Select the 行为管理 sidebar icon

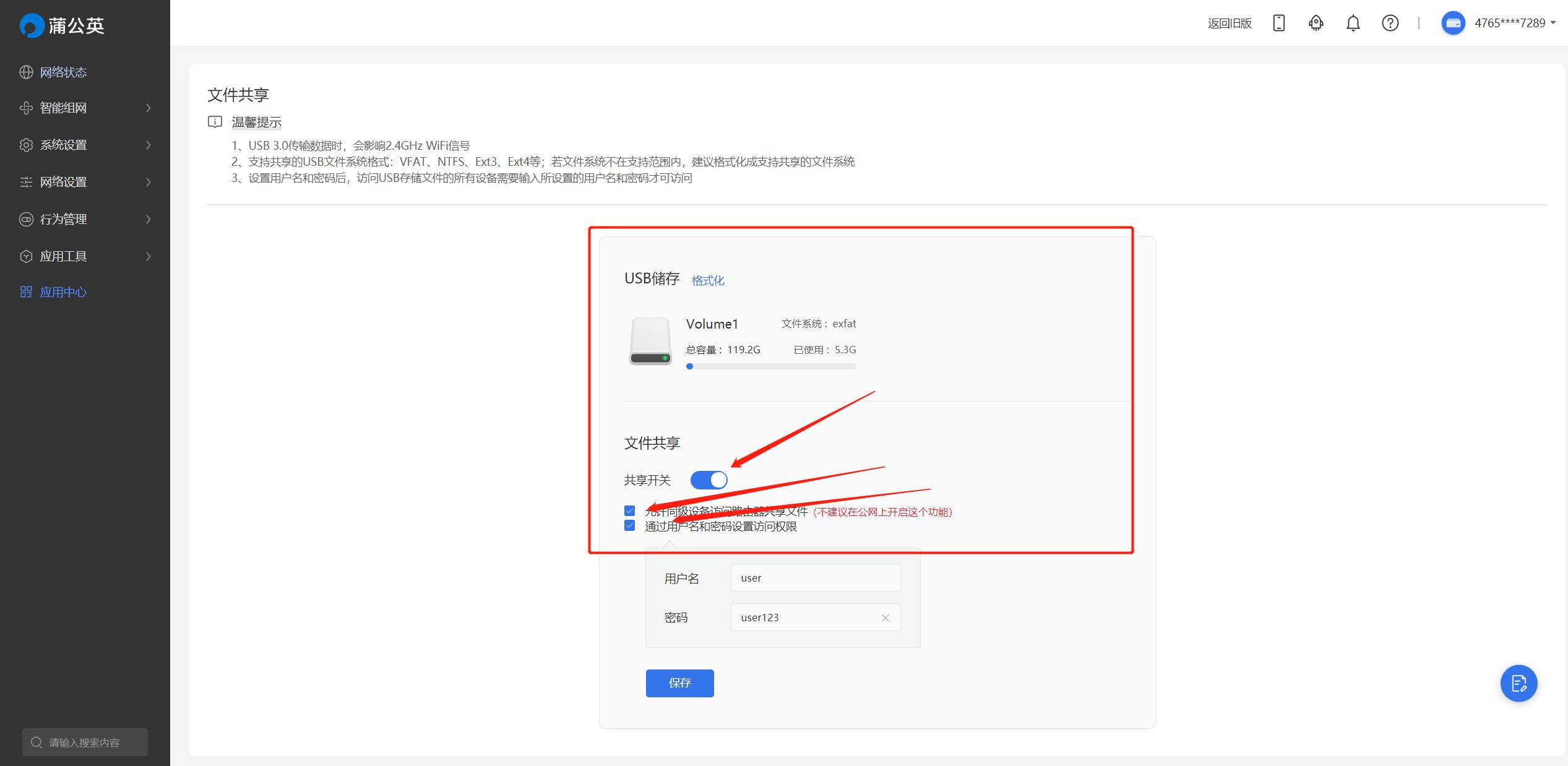[x=25, y=219]
